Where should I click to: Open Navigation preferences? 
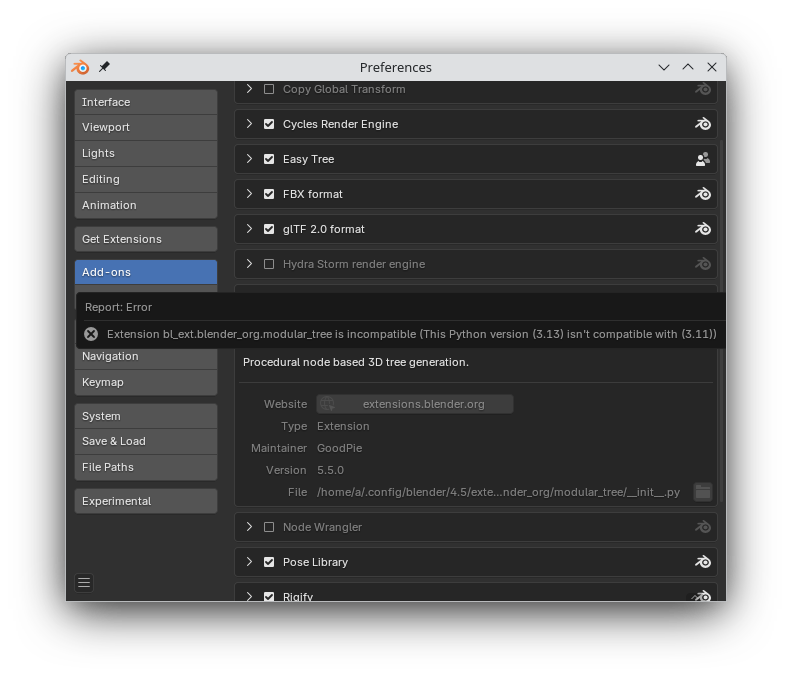[146, 357]
